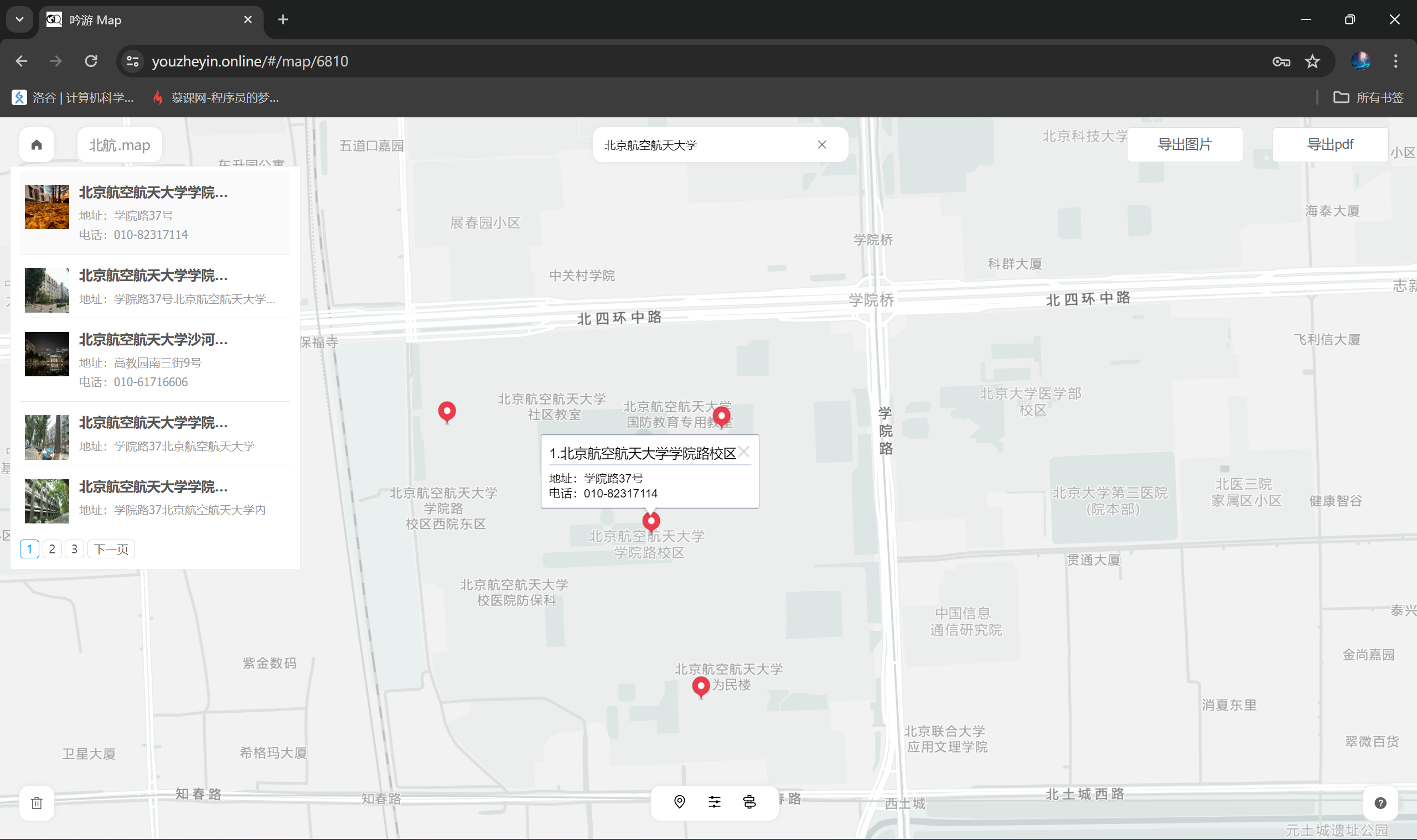Select result with address 学院路37号北京航空航天大学...
Screen dimensions: 1417x840
coord(154,287)
